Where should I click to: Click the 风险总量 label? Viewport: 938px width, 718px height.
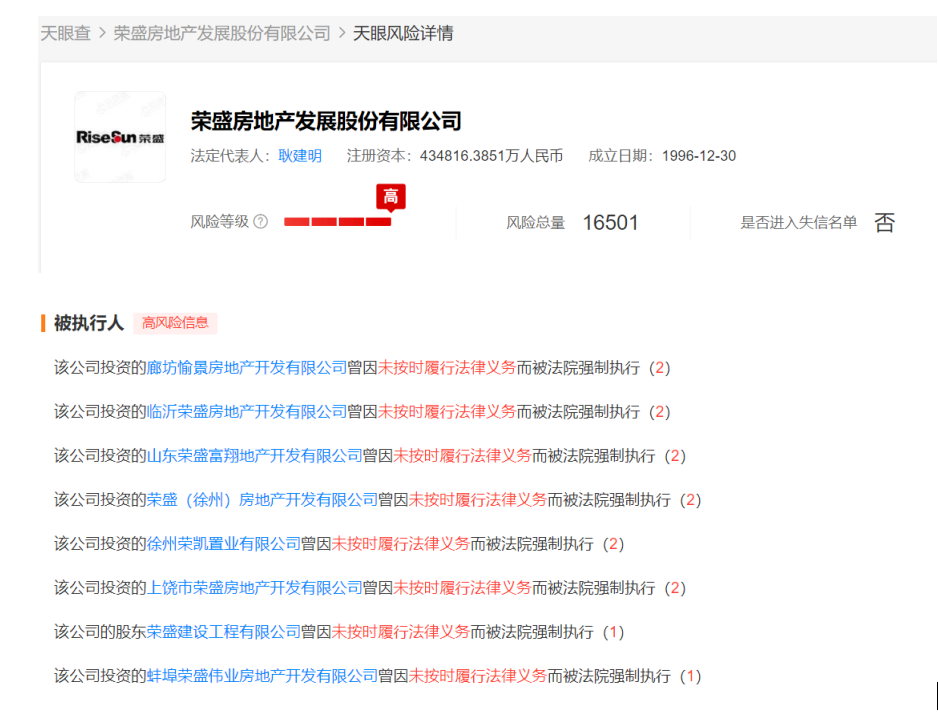point(535,223)
